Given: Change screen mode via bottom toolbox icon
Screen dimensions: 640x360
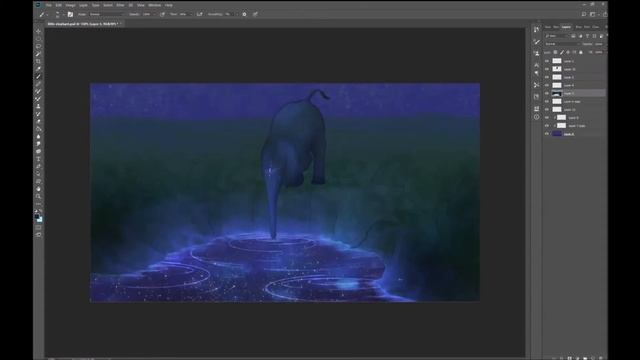Looking at the screenshot, I should coord(39,235).
